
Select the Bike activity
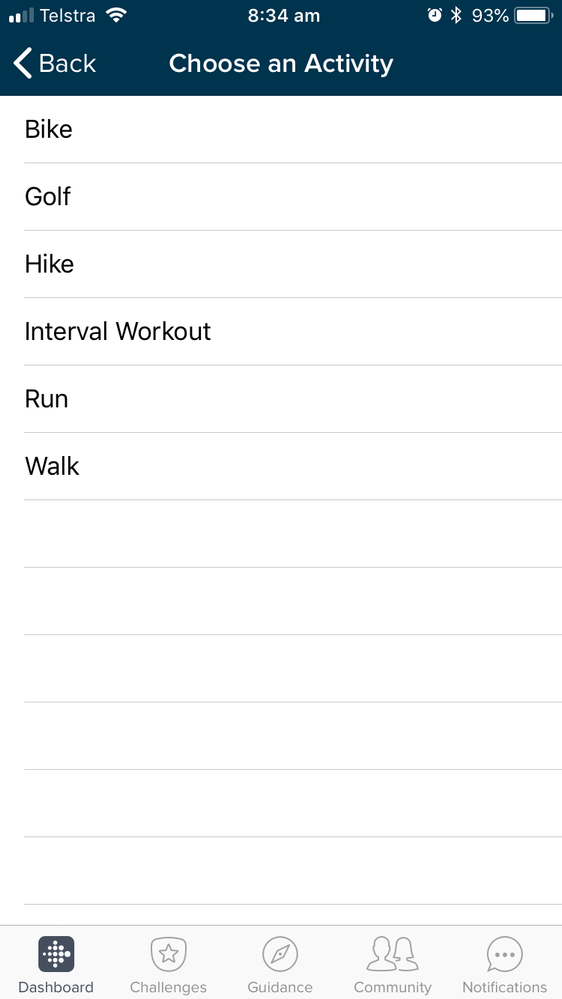coord(293,129)
